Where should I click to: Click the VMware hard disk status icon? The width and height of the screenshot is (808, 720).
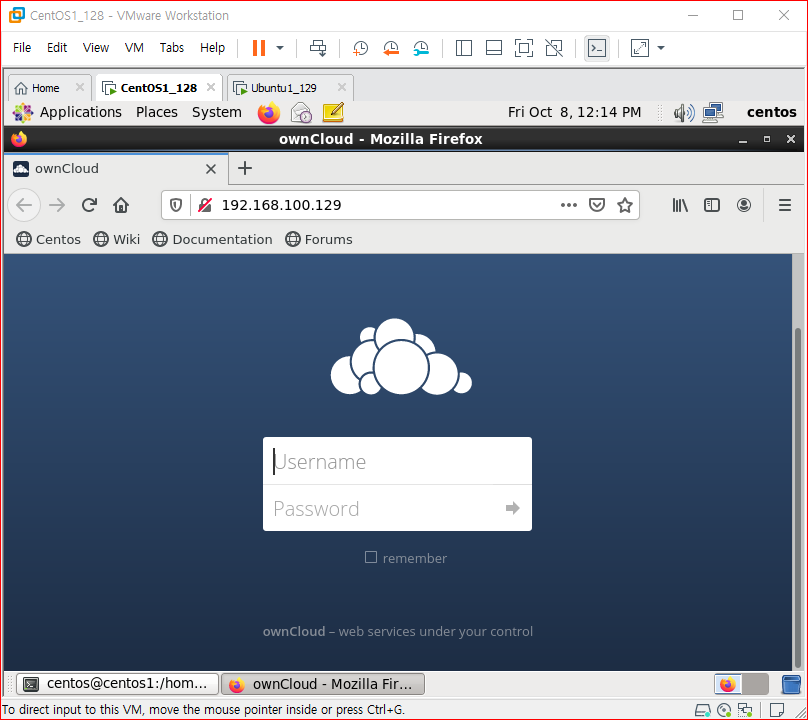point(703,711)
